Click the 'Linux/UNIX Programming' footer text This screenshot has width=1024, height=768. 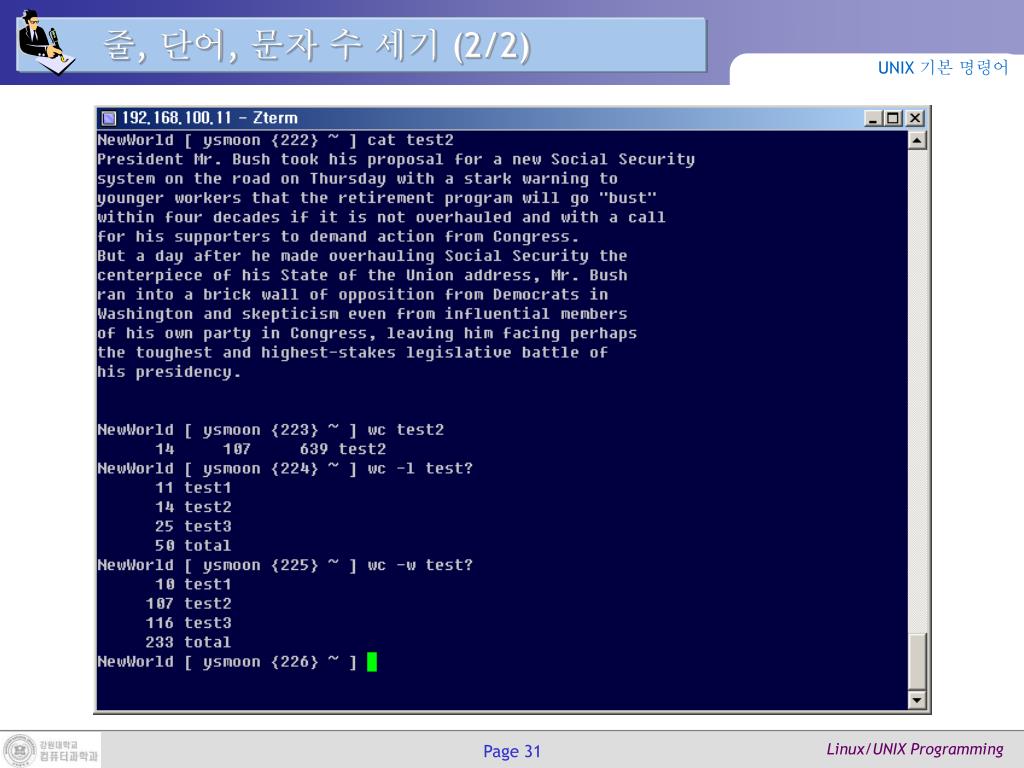[x=915, y=749]
